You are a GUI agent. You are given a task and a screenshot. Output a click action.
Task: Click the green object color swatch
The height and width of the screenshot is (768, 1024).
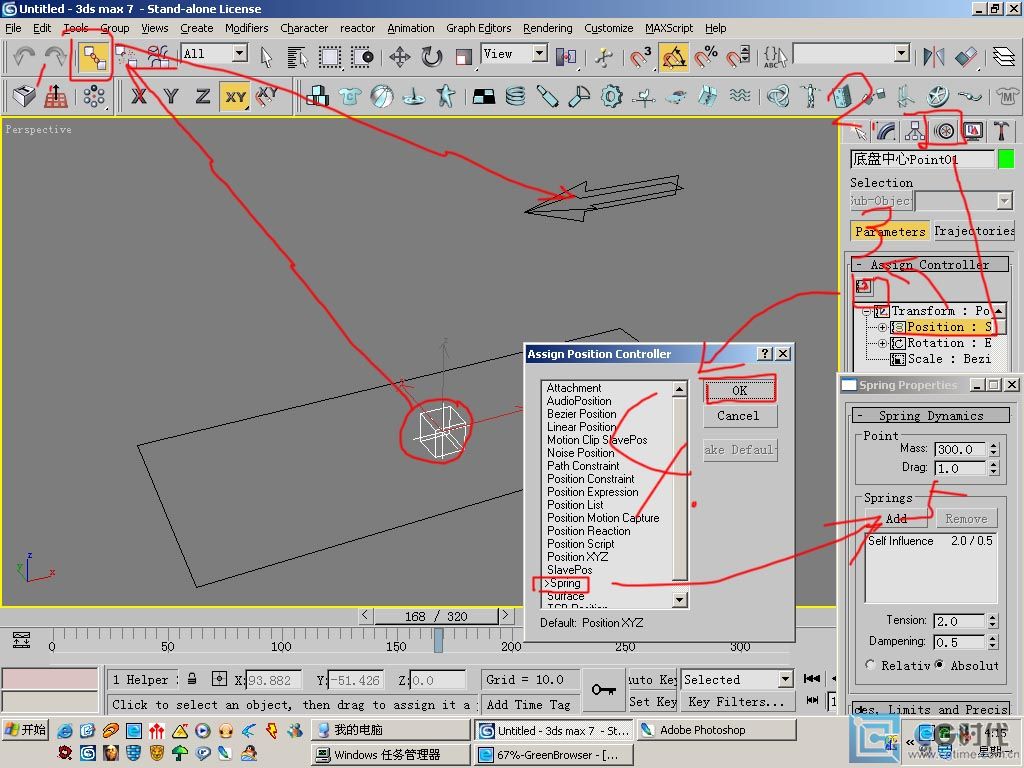(1006, 159)
